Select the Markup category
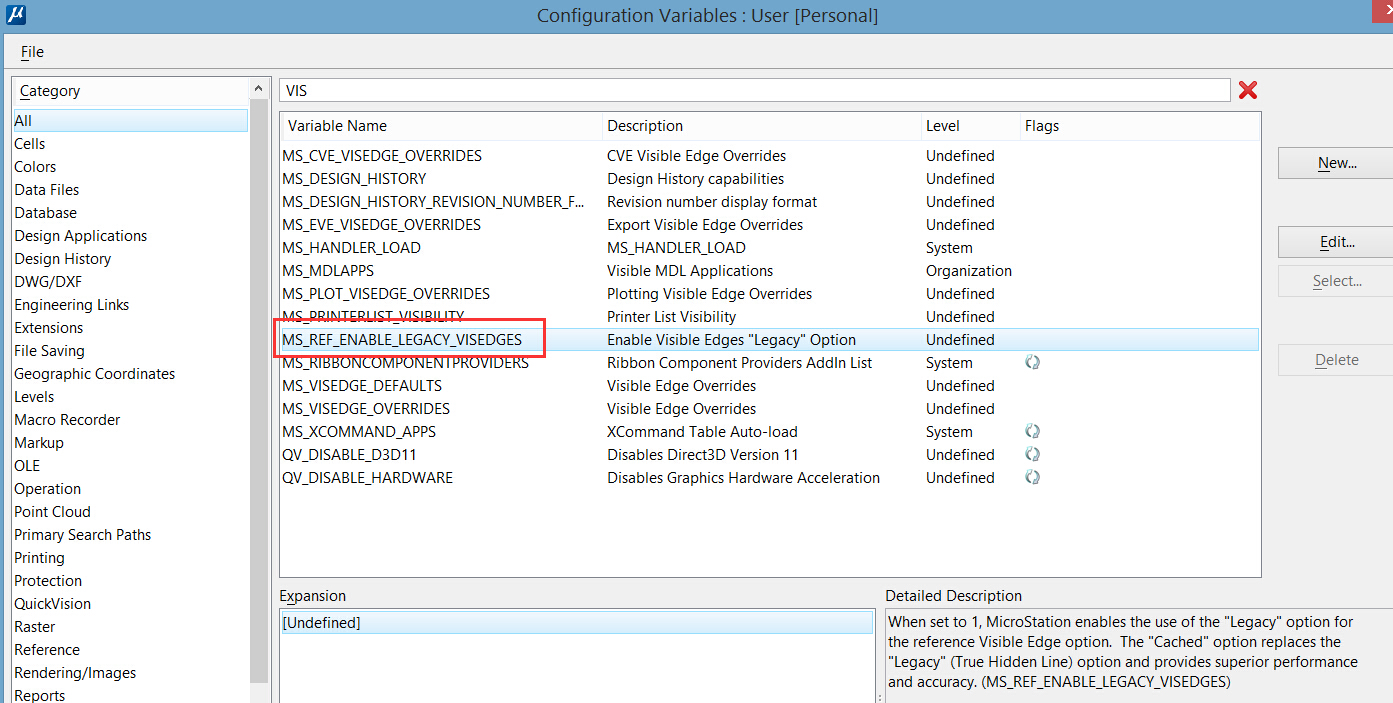 click(x=39, y=443)
